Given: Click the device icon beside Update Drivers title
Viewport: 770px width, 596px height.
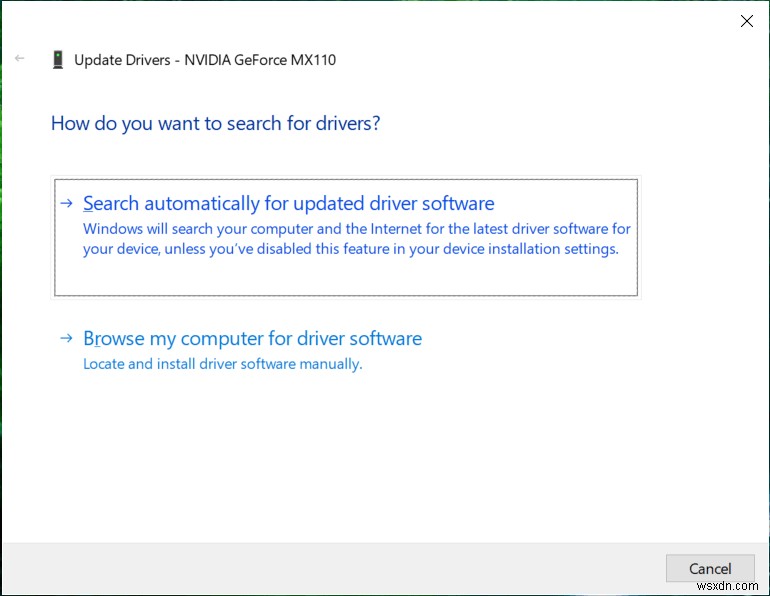Looking at the screenshot, I should tap(58, 59).
